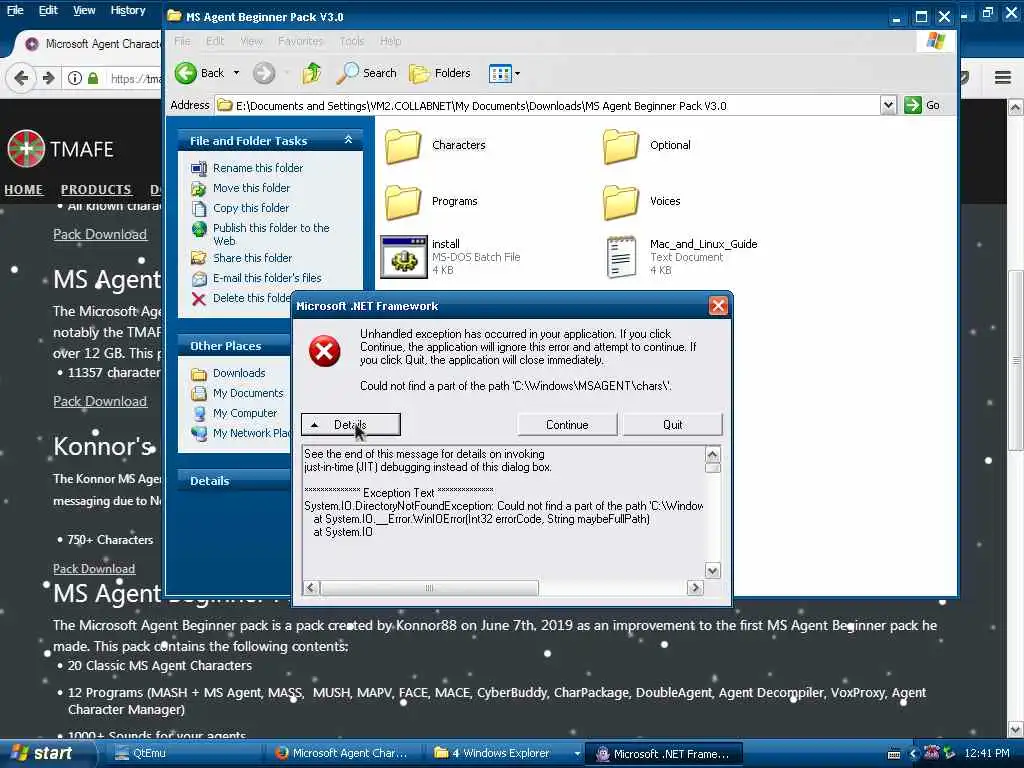This screenshot has height=768, width=1024.
Task: Open the Views dropdown arrow
Action: click(x=517, y=74)
